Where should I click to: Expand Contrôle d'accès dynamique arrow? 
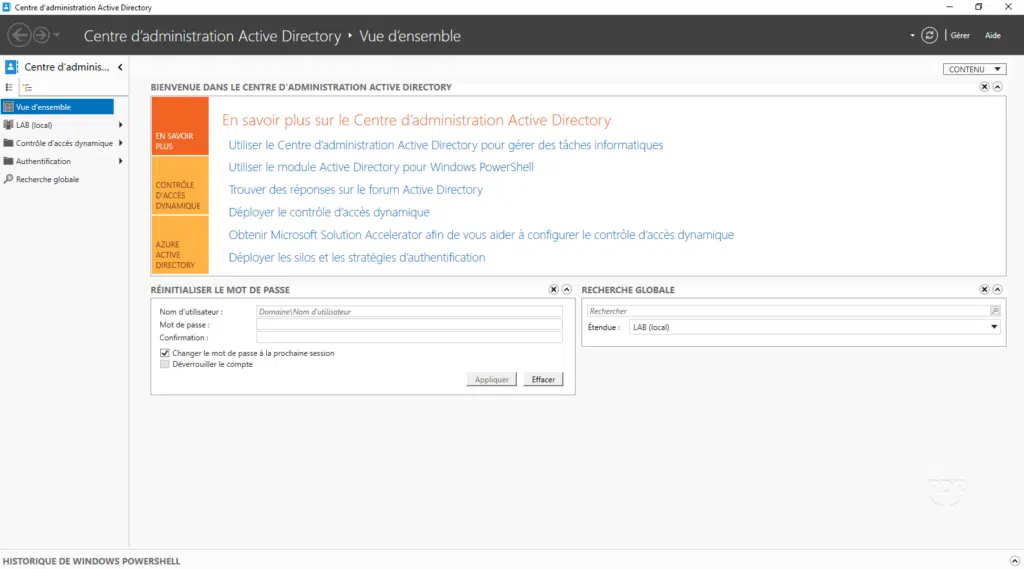(x=120, y=143)
